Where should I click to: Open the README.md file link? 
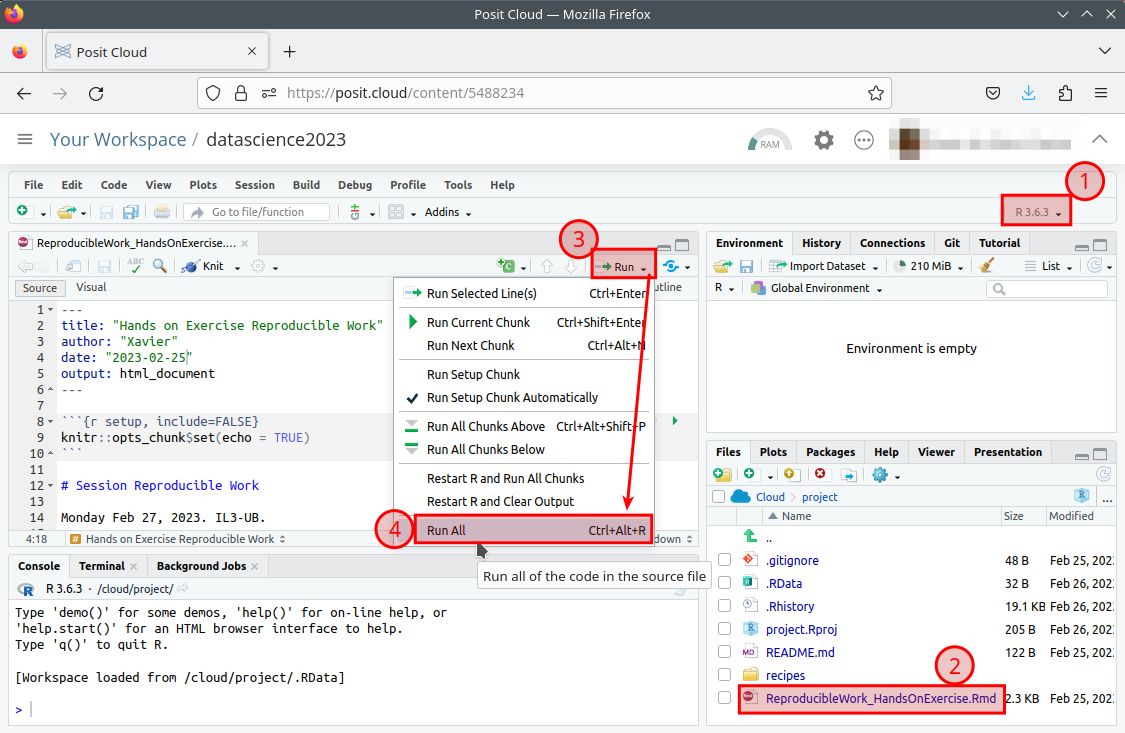pos(800,652)
